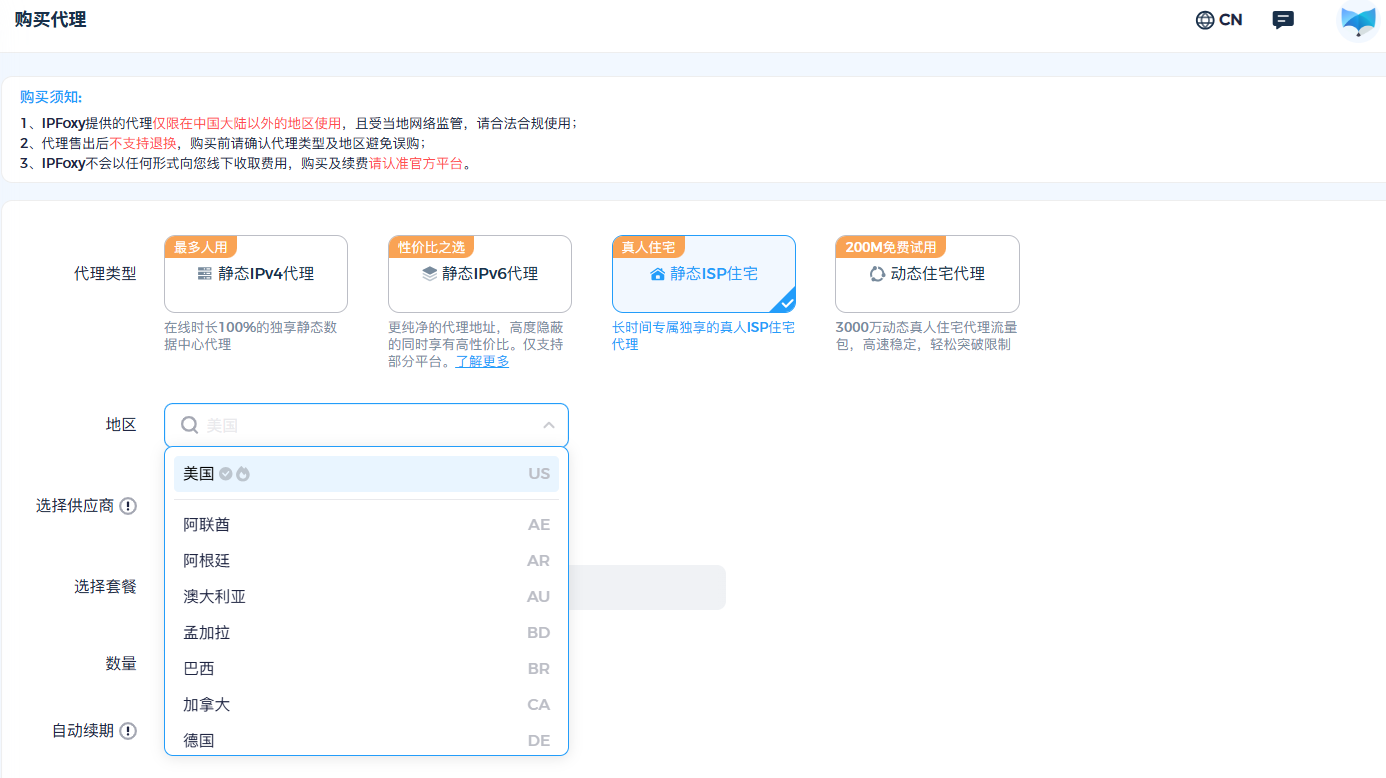Click the flame hot icon next to 美国

(242, 474)
